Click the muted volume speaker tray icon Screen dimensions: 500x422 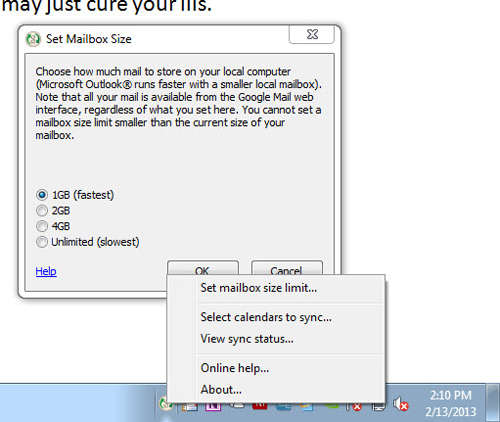coord(400,404)
